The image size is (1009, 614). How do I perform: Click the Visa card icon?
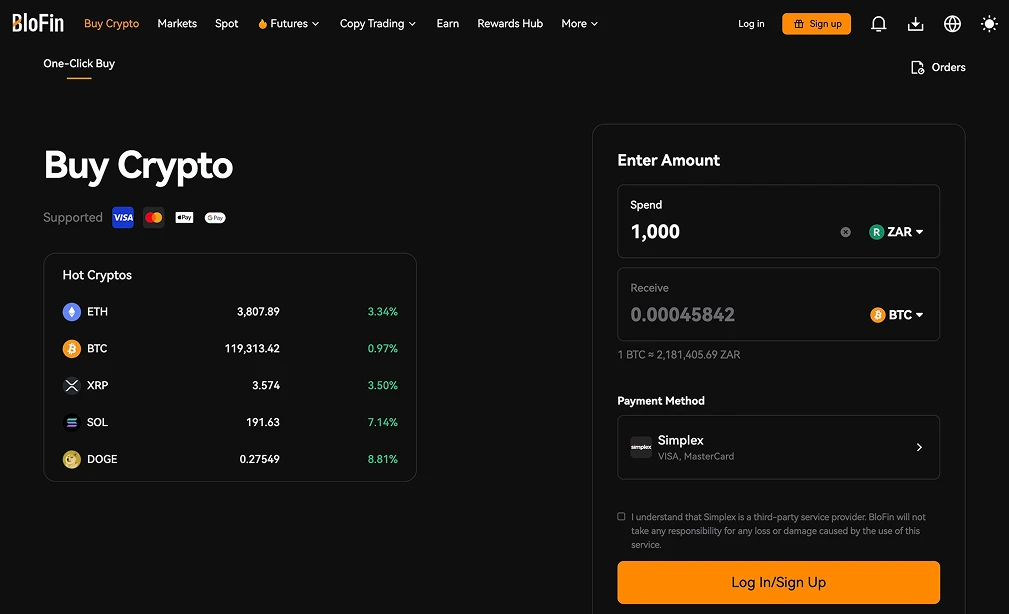[123, 218]
